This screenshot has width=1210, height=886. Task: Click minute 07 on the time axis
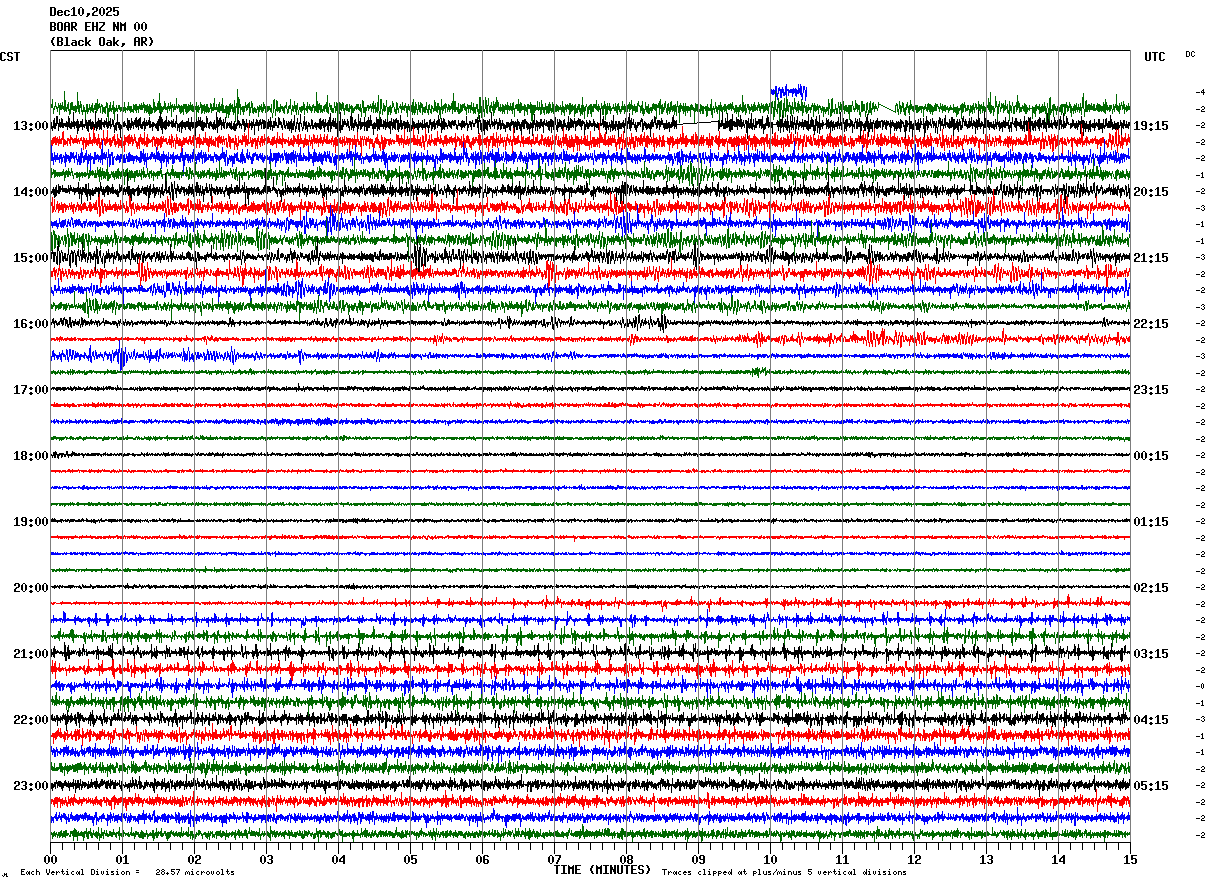pos(554,859)
